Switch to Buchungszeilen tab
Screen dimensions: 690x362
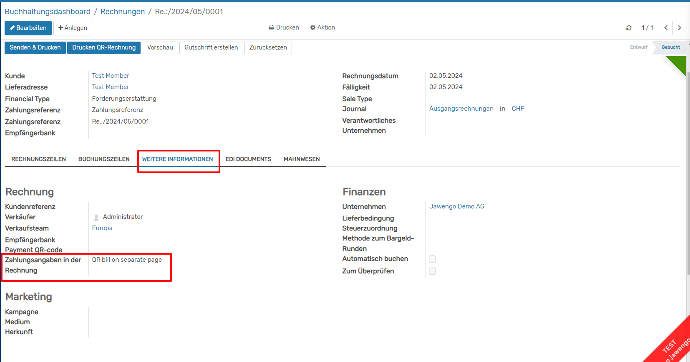(104, 159)
